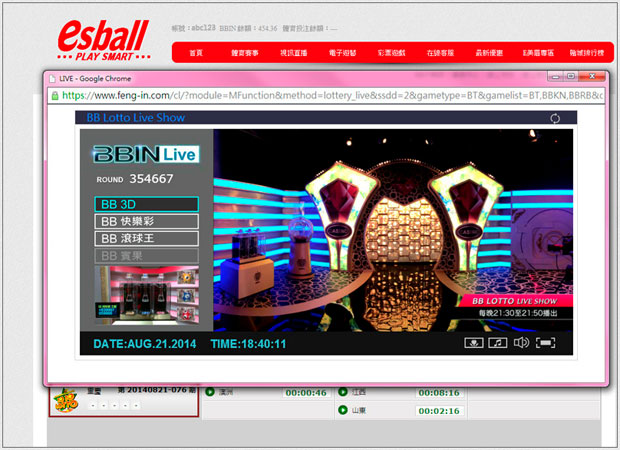Select the BB 滾球王 game tab
This screenshot has height=450, width=620.
point(147,238)
